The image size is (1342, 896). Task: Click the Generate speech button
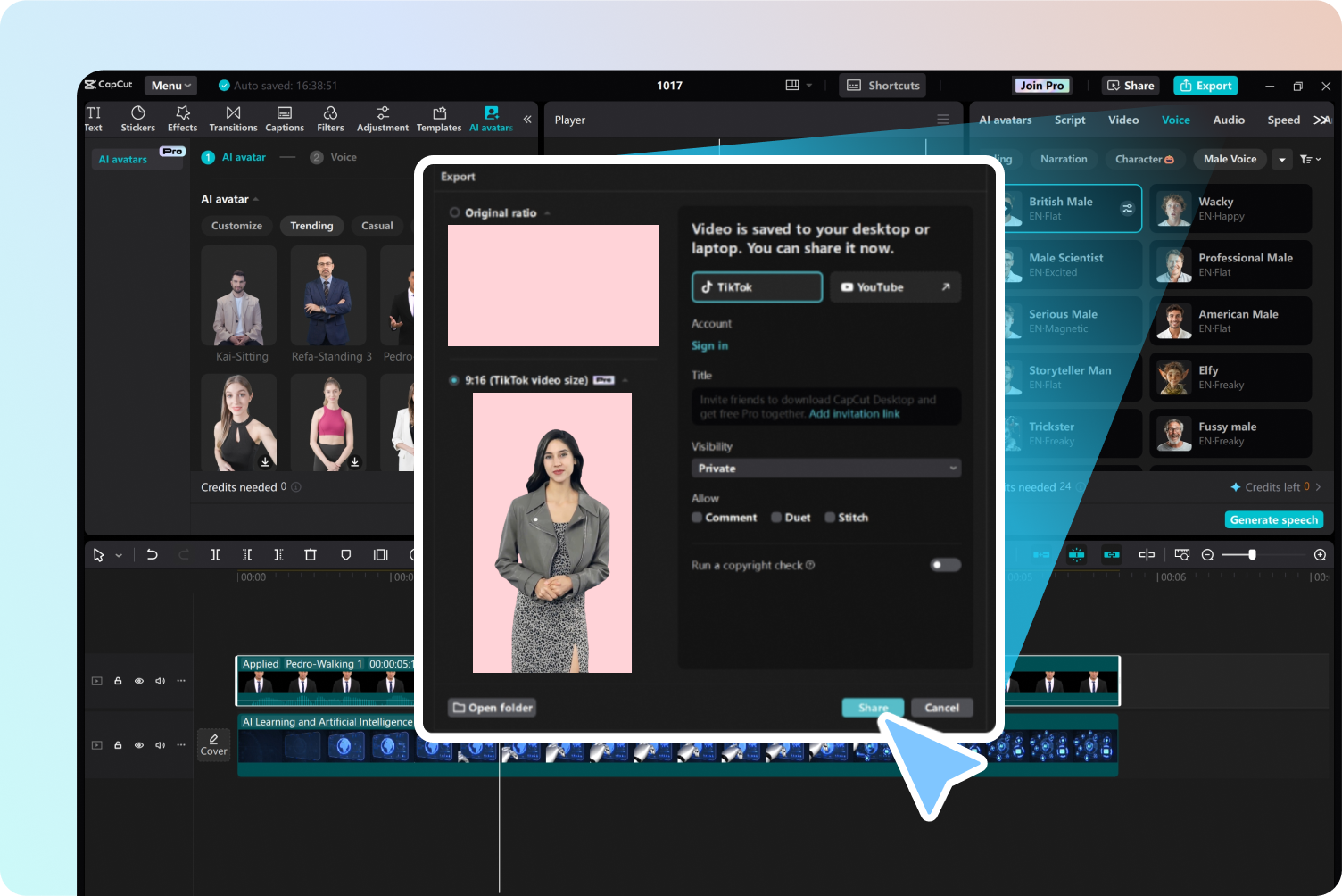pyautogui.click(x=1273, y=519)
